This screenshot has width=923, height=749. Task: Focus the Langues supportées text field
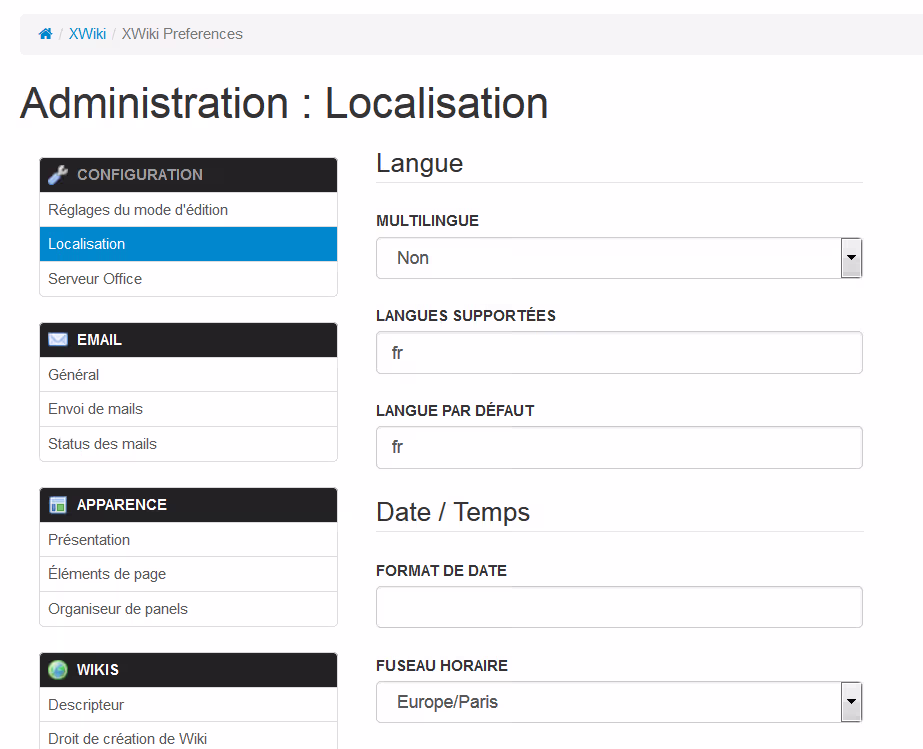(618, 353)
